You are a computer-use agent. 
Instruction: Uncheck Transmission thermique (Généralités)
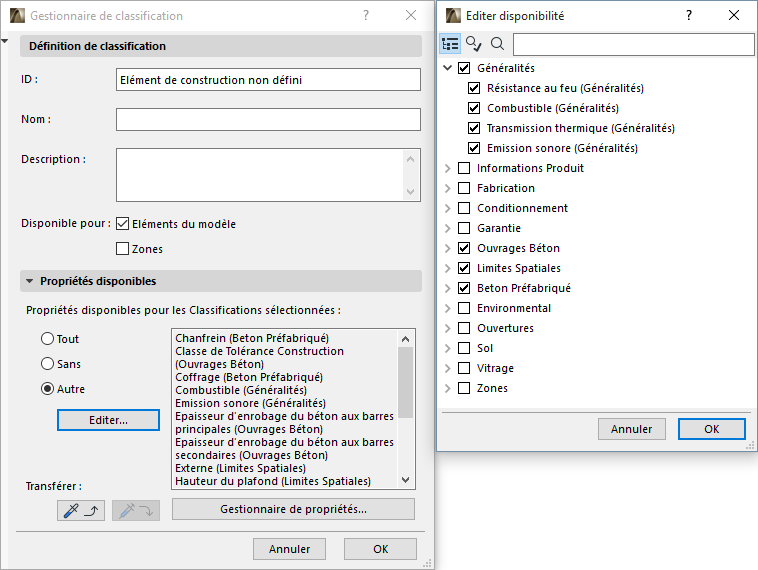point(474,128)
